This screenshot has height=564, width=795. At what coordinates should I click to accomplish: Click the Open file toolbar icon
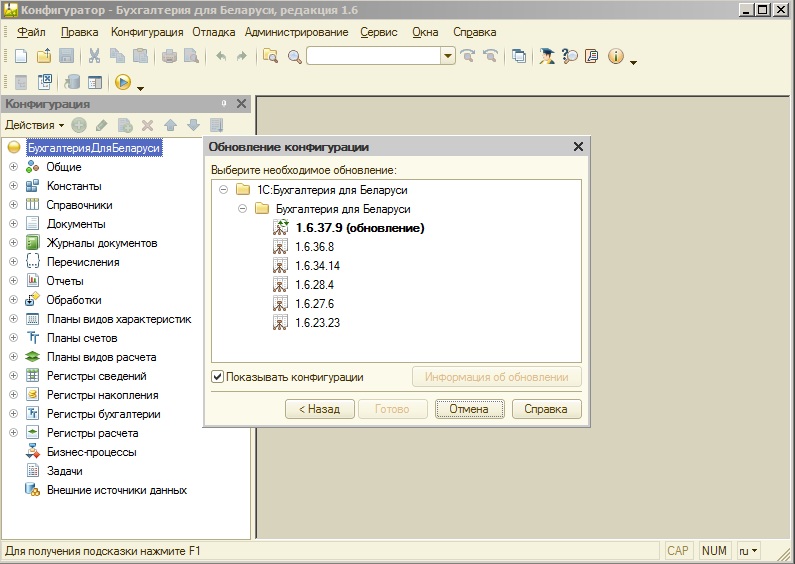coord(44,57)
